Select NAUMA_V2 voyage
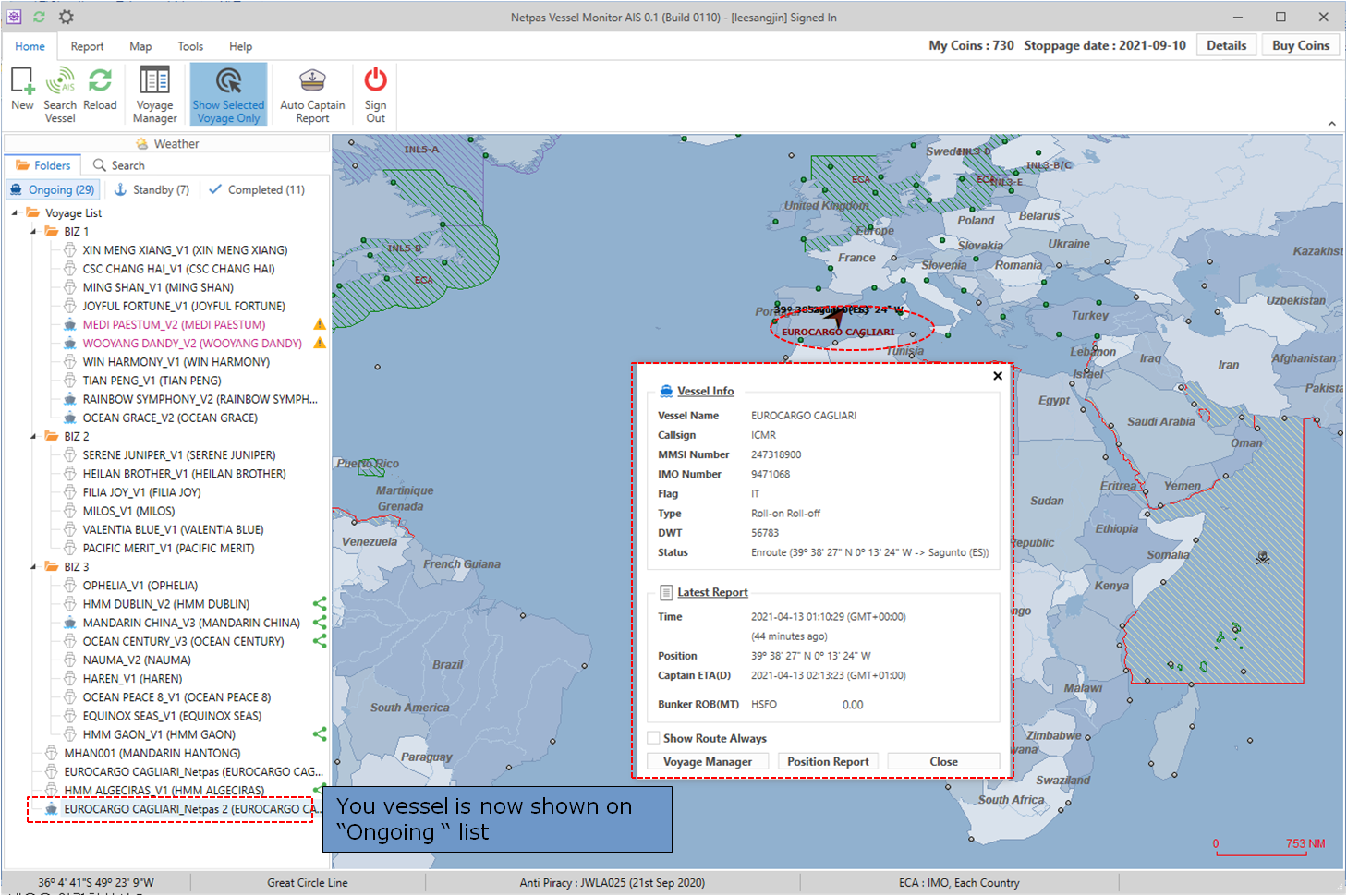 coord(137,660)
